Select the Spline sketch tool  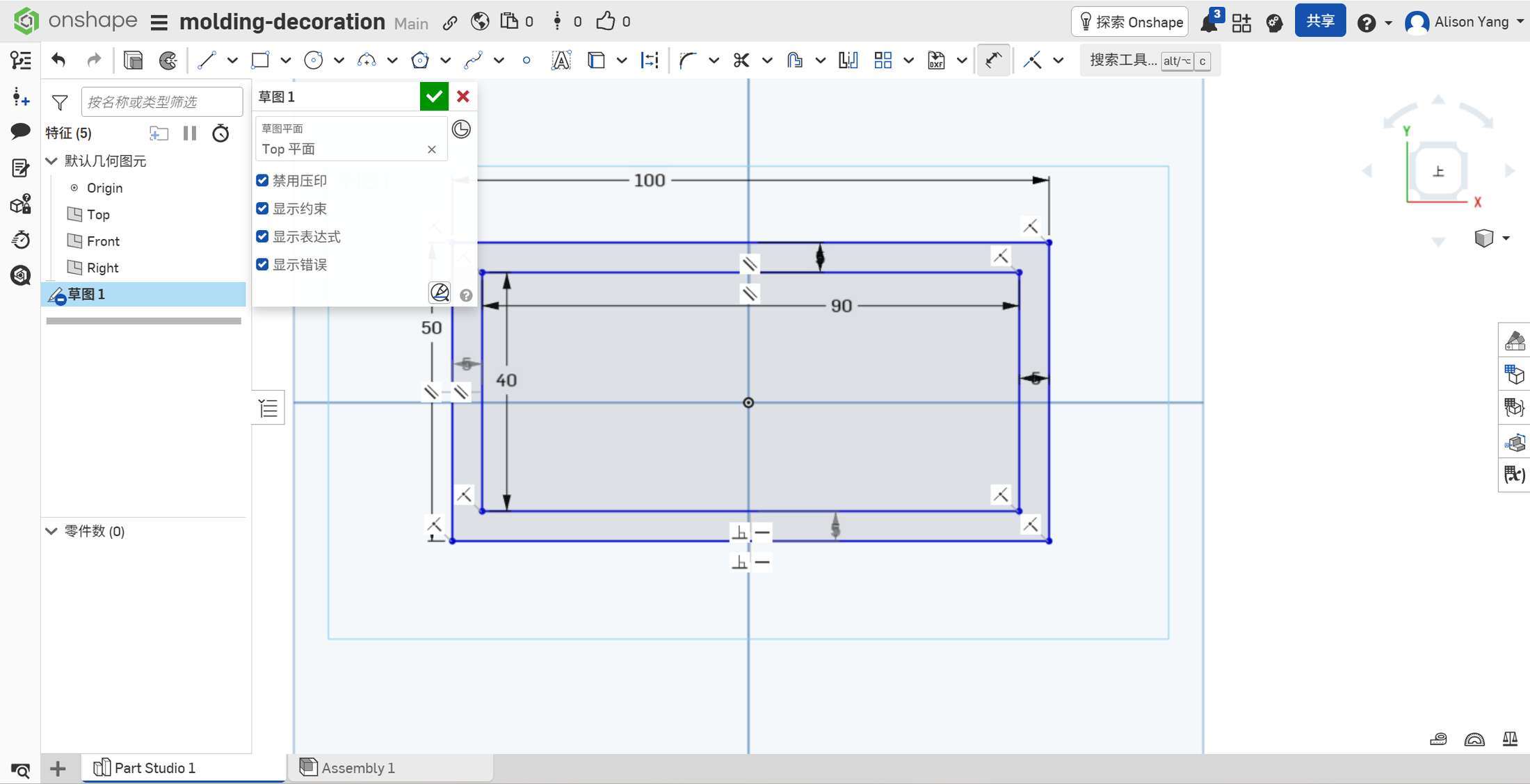[474, 60]
